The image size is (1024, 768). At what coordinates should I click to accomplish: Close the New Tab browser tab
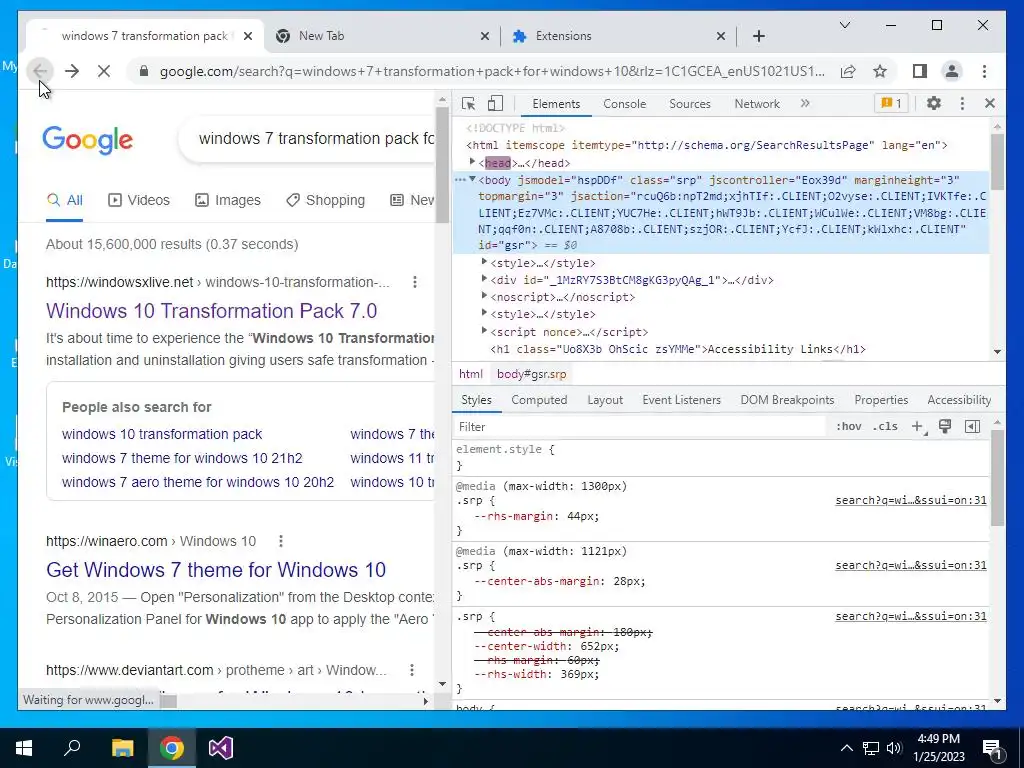[x=485, y=36]
